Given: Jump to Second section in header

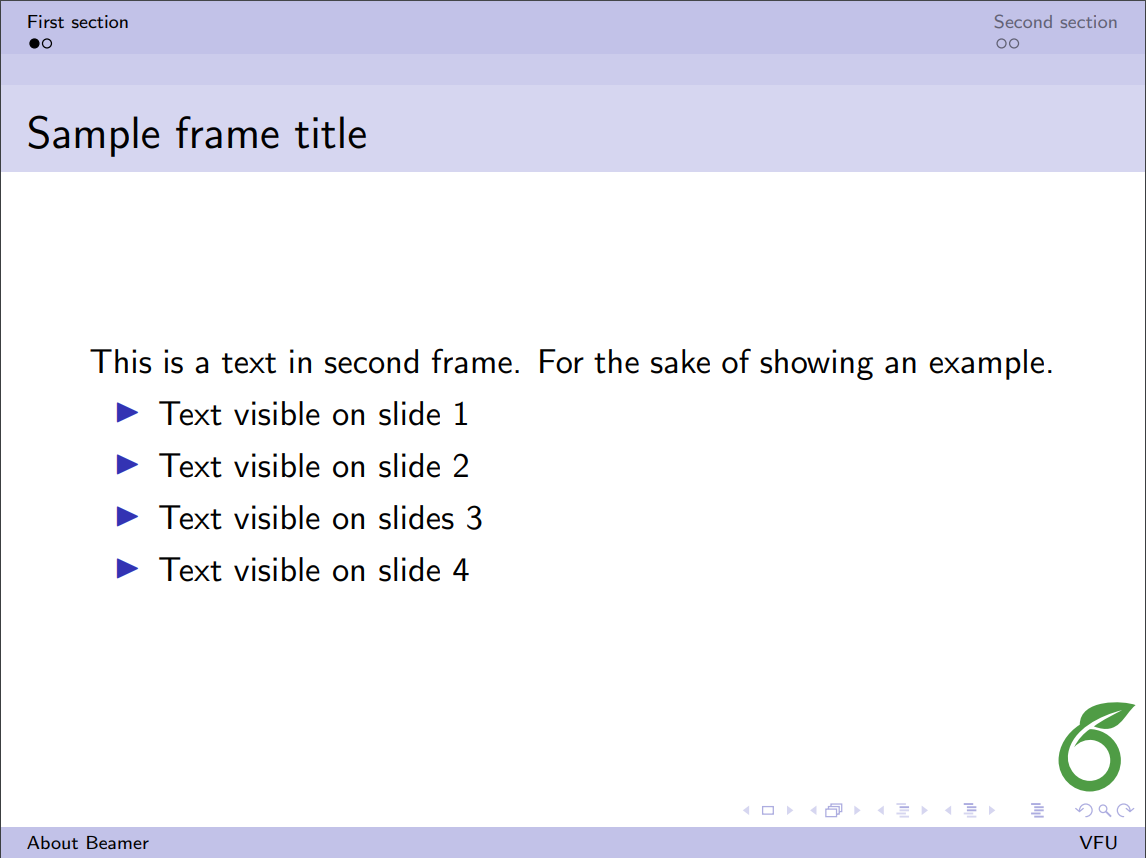Looking at the screenshot, I should click(x=1055, y=22).
